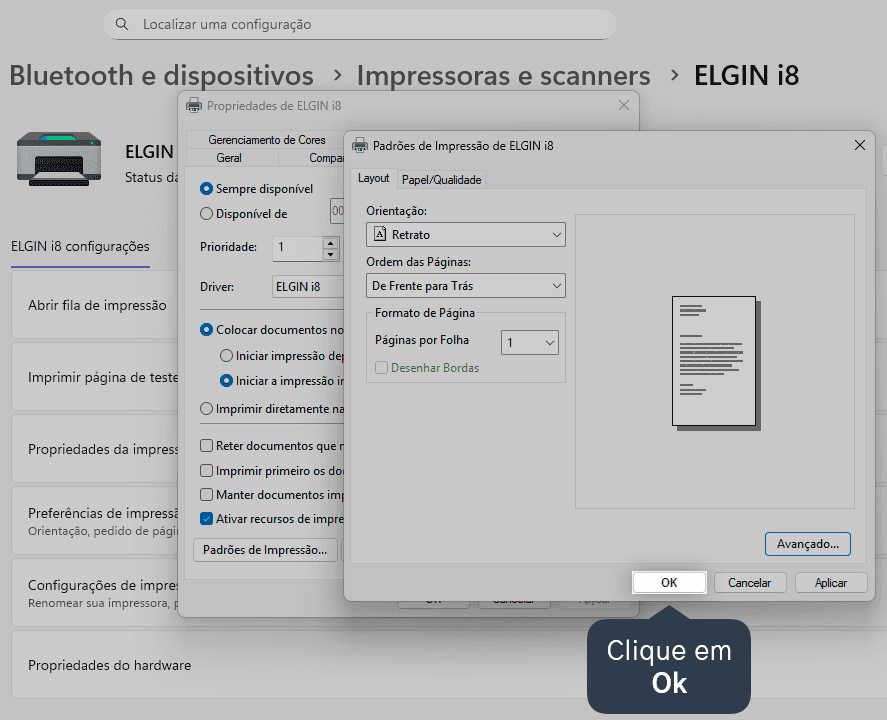The image size is (887, 720).
Task: Switch to the Papel/Qualidade tab
Action: (x=441, y=180)
